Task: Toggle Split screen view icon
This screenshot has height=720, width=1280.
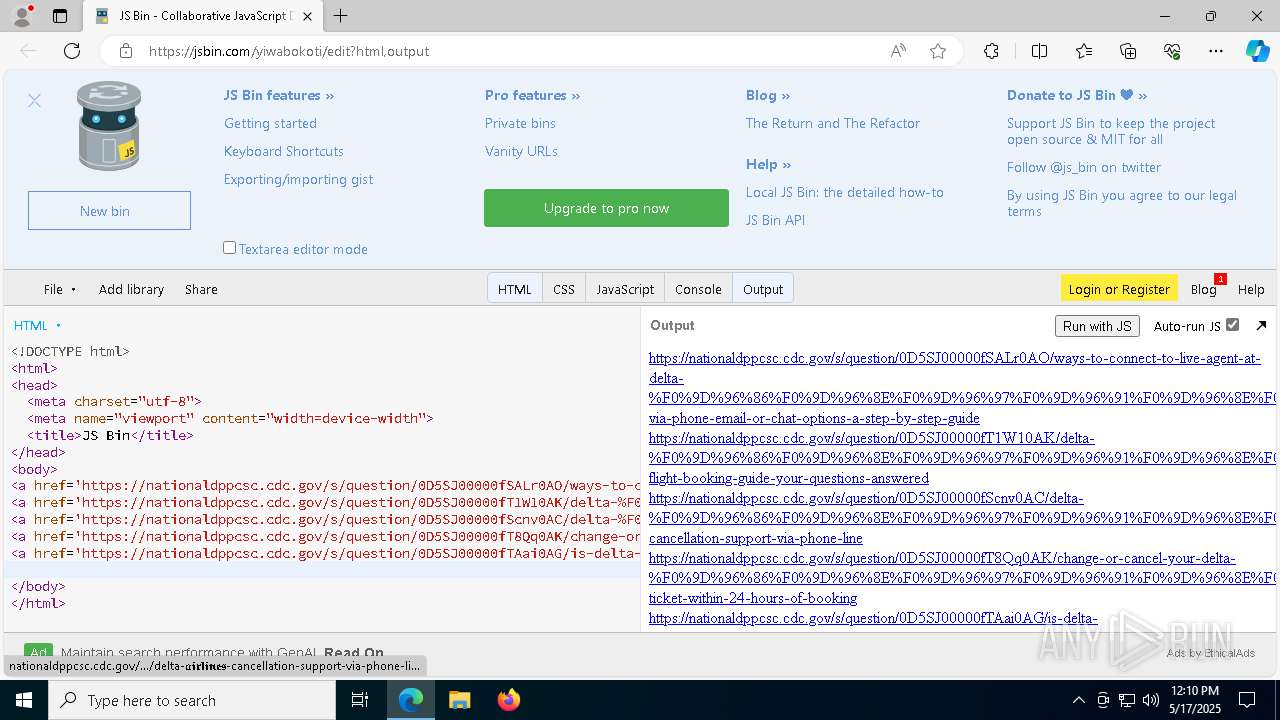Action: [1039, 51]
